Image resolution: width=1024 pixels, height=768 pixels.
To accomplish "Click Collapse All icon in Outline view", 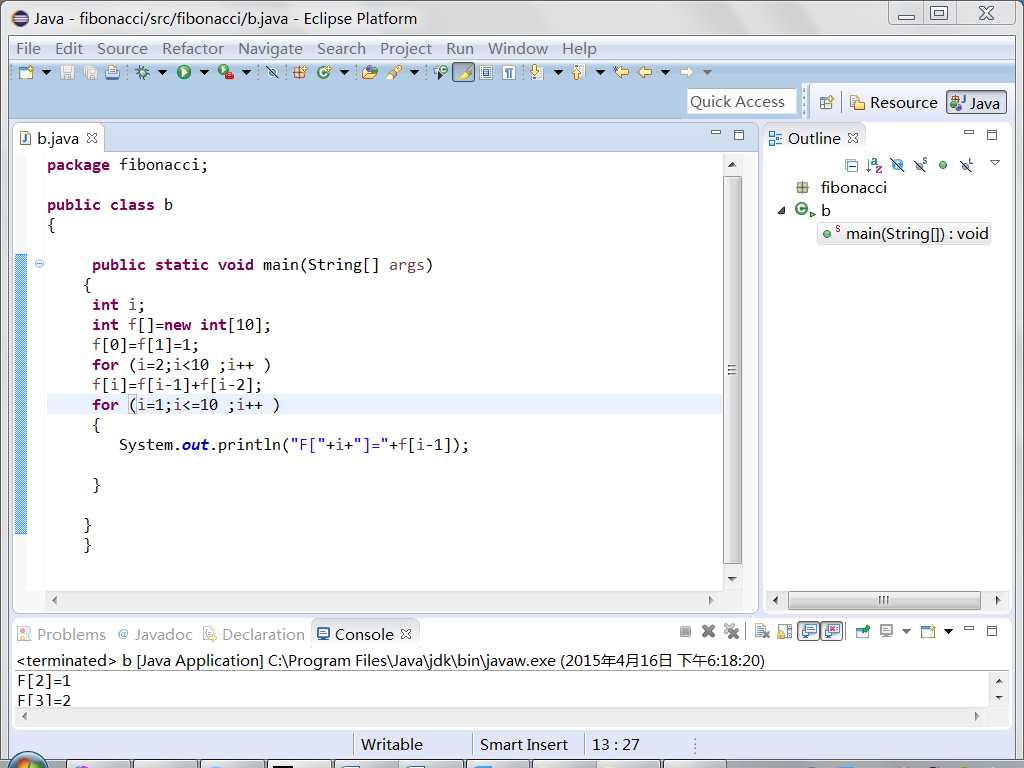I will click(x=852, y=165).
